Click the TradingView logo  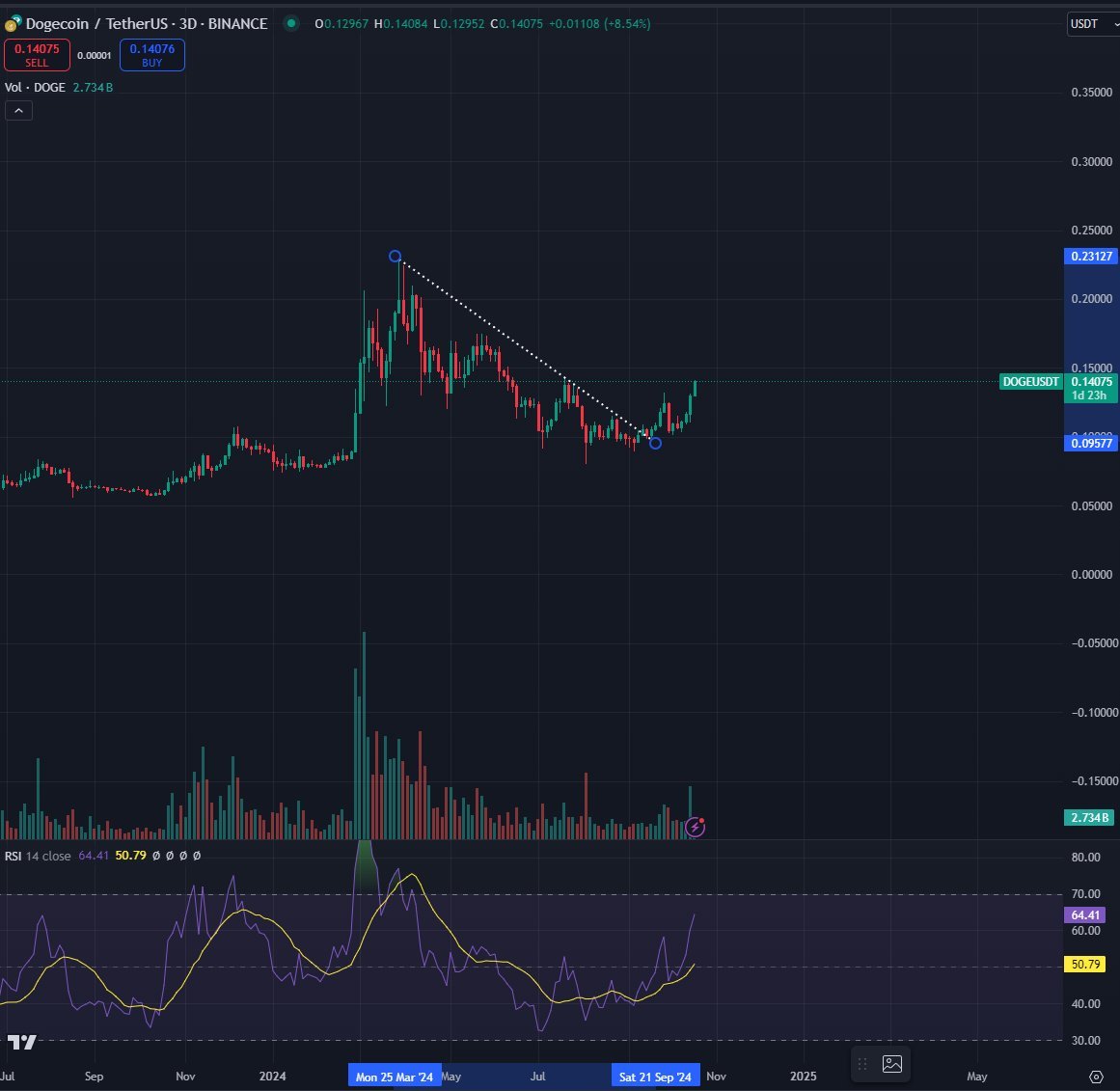tap(21, 1042)
